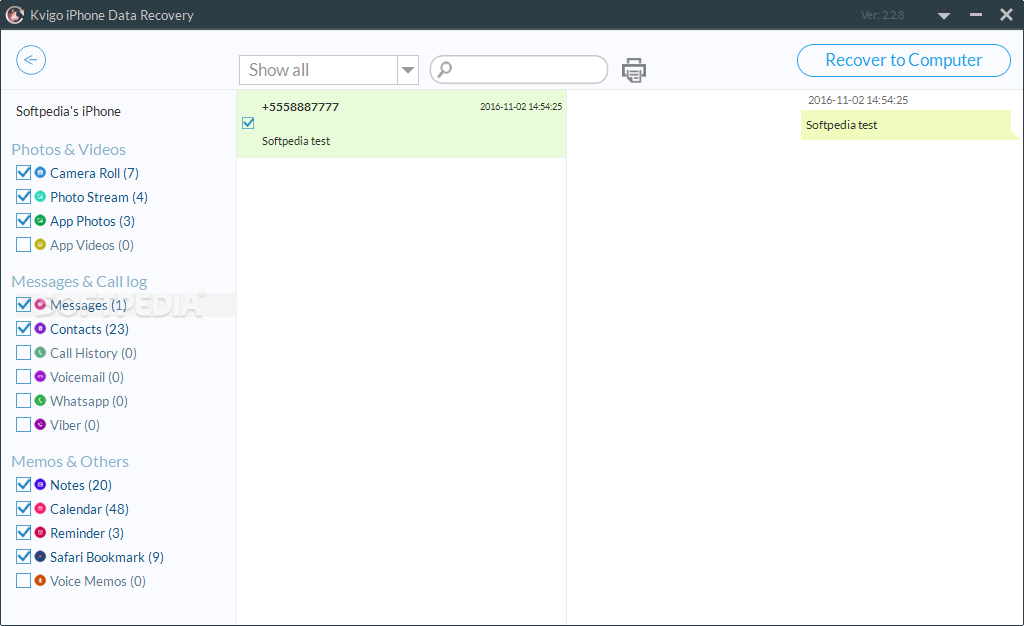Open the title bar dropdown menu arrow
Viewport: 1024px width, 626px height.
pyautogui.click(x=944, y=15)
